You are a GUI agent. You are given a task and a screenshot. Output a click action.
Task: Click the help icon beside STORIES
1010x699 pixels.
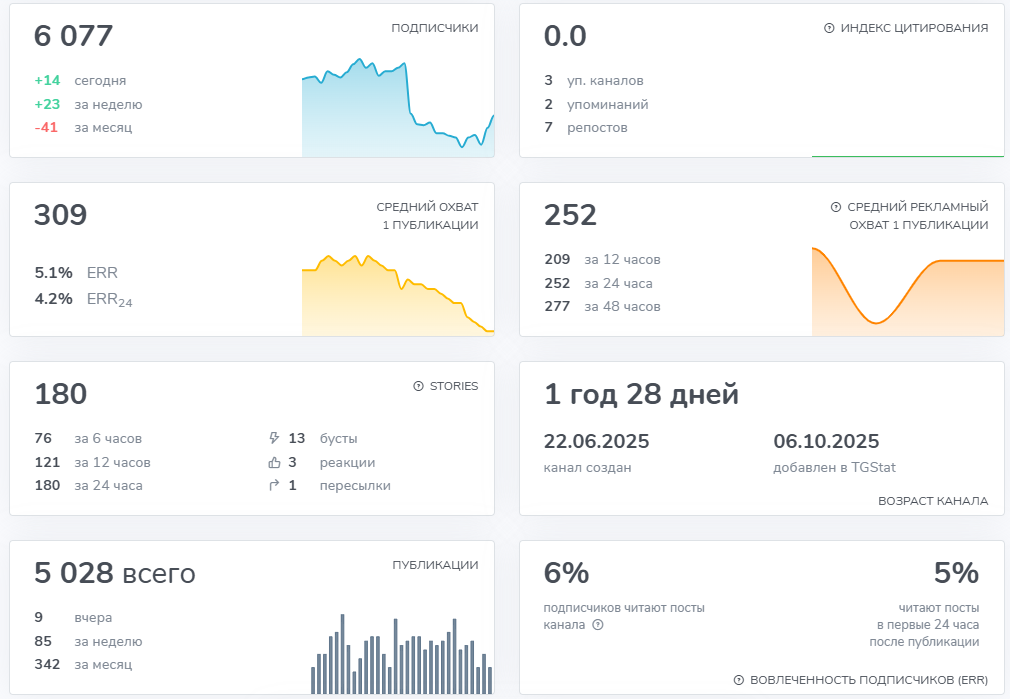tap(419, 387)
